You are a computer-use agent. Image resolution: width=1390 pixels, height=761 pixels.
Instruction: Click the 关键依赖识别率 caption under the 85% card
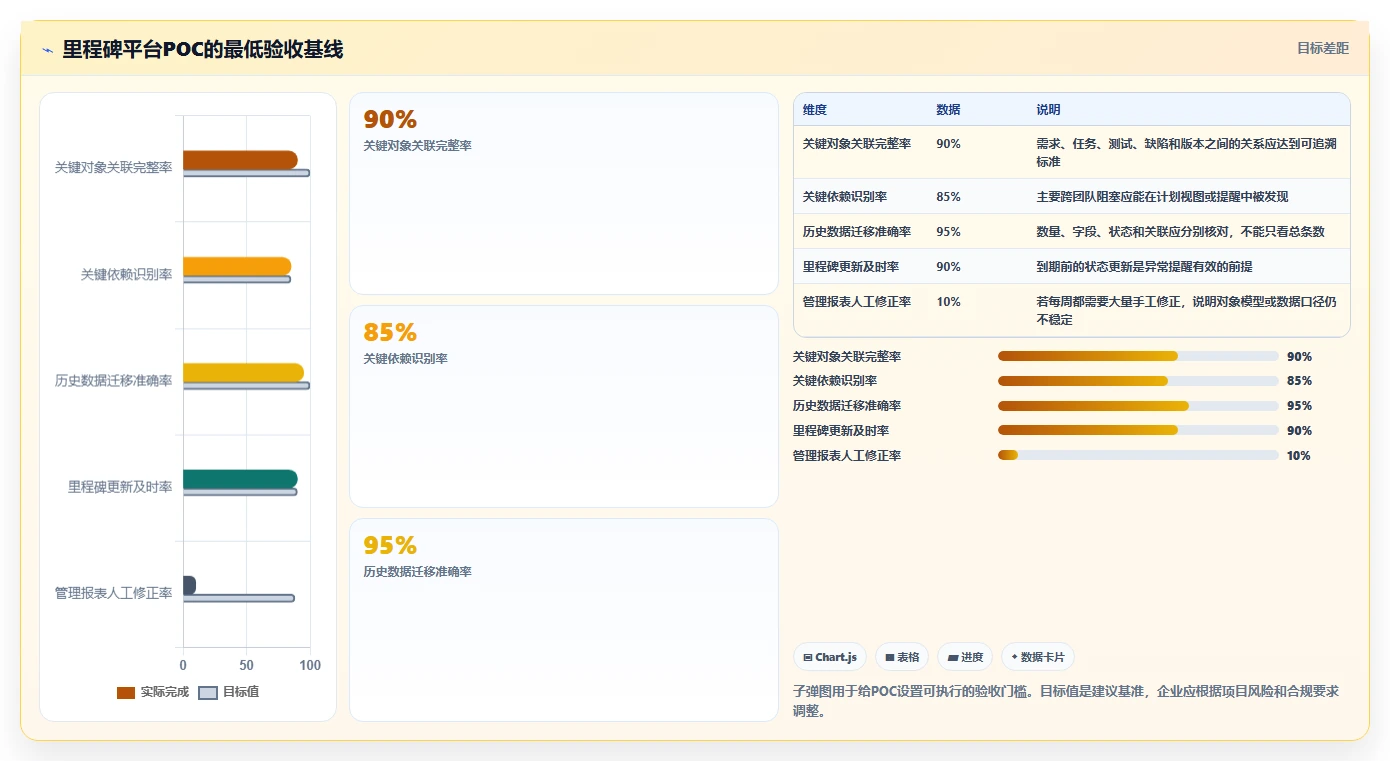tap(405, 359)
